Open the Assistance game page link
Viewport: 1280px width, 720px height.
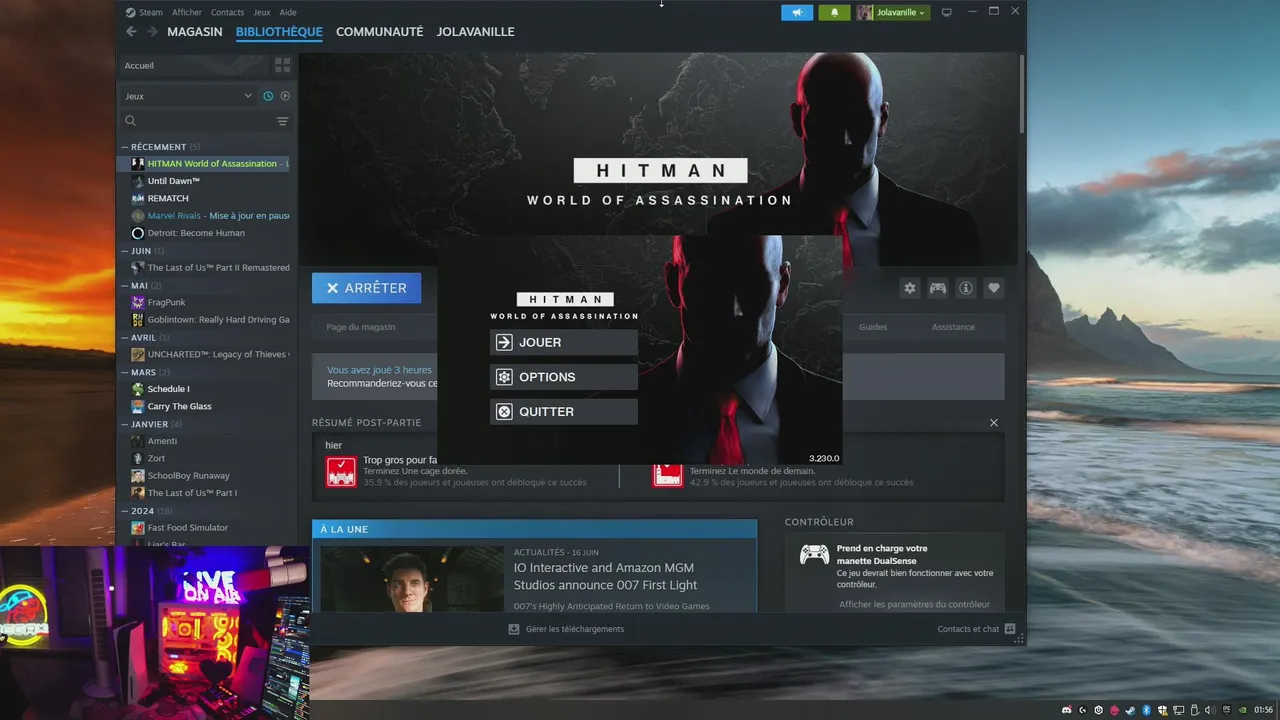[953, 327]
